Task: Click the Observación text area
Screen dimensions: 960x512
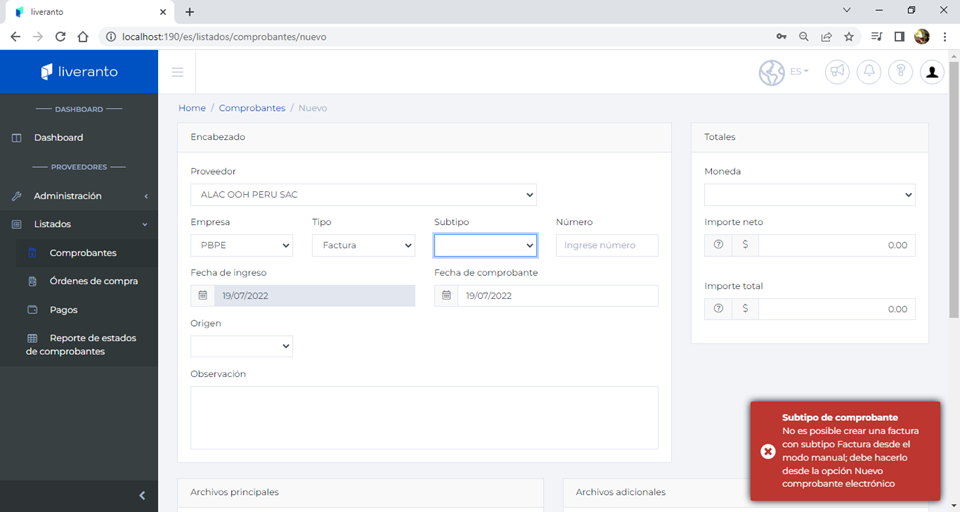Action: pyautogui.click(x=424, y=418)
